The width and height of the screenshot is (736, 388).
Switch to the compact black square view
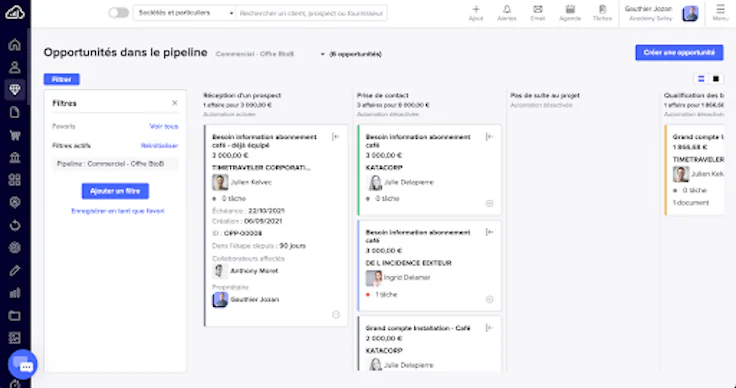[716, 79]
